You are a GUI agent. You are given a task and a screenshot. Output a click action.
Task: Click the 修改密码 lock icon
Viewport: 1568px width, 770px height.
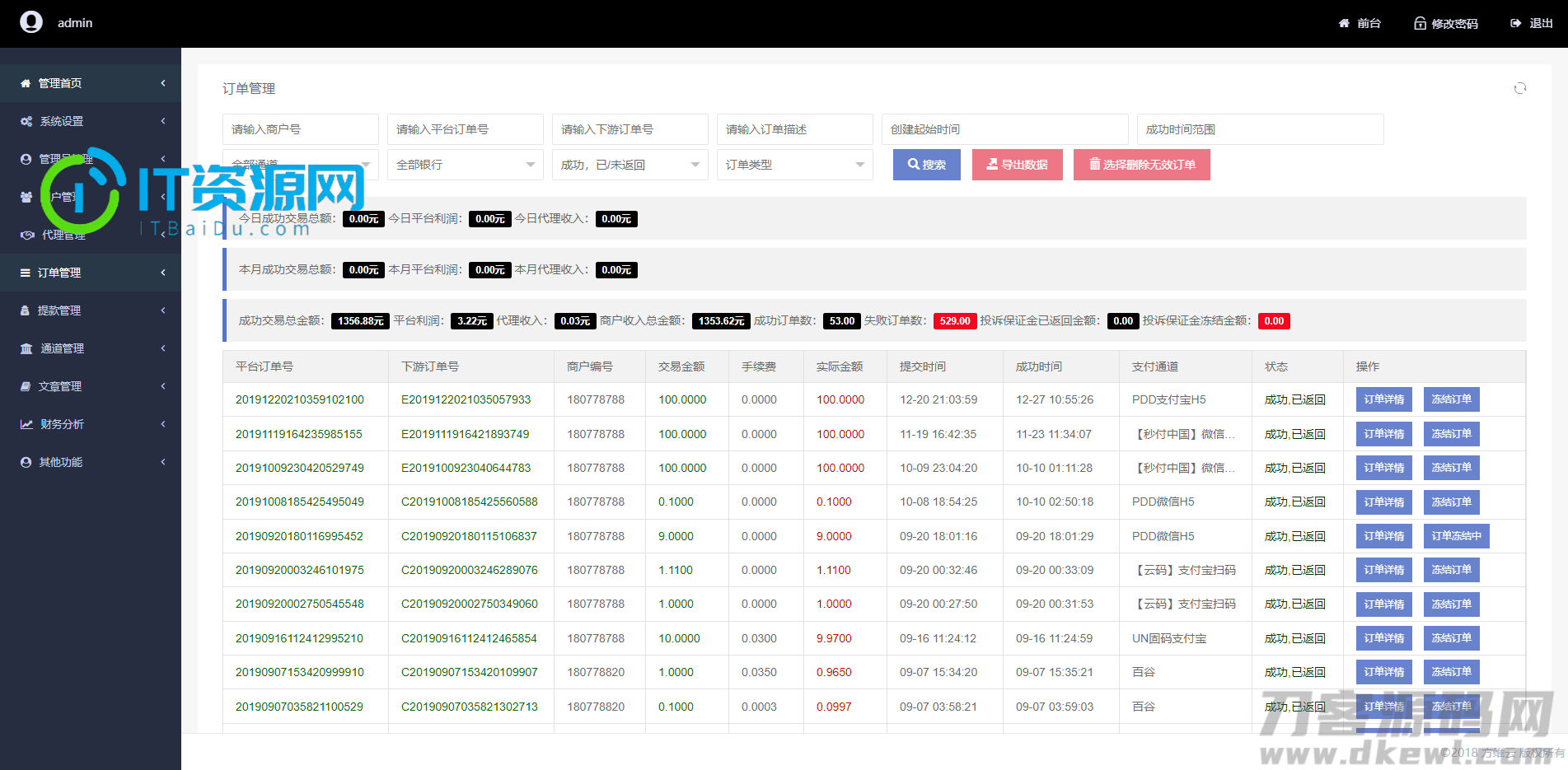coord(1420,23)
